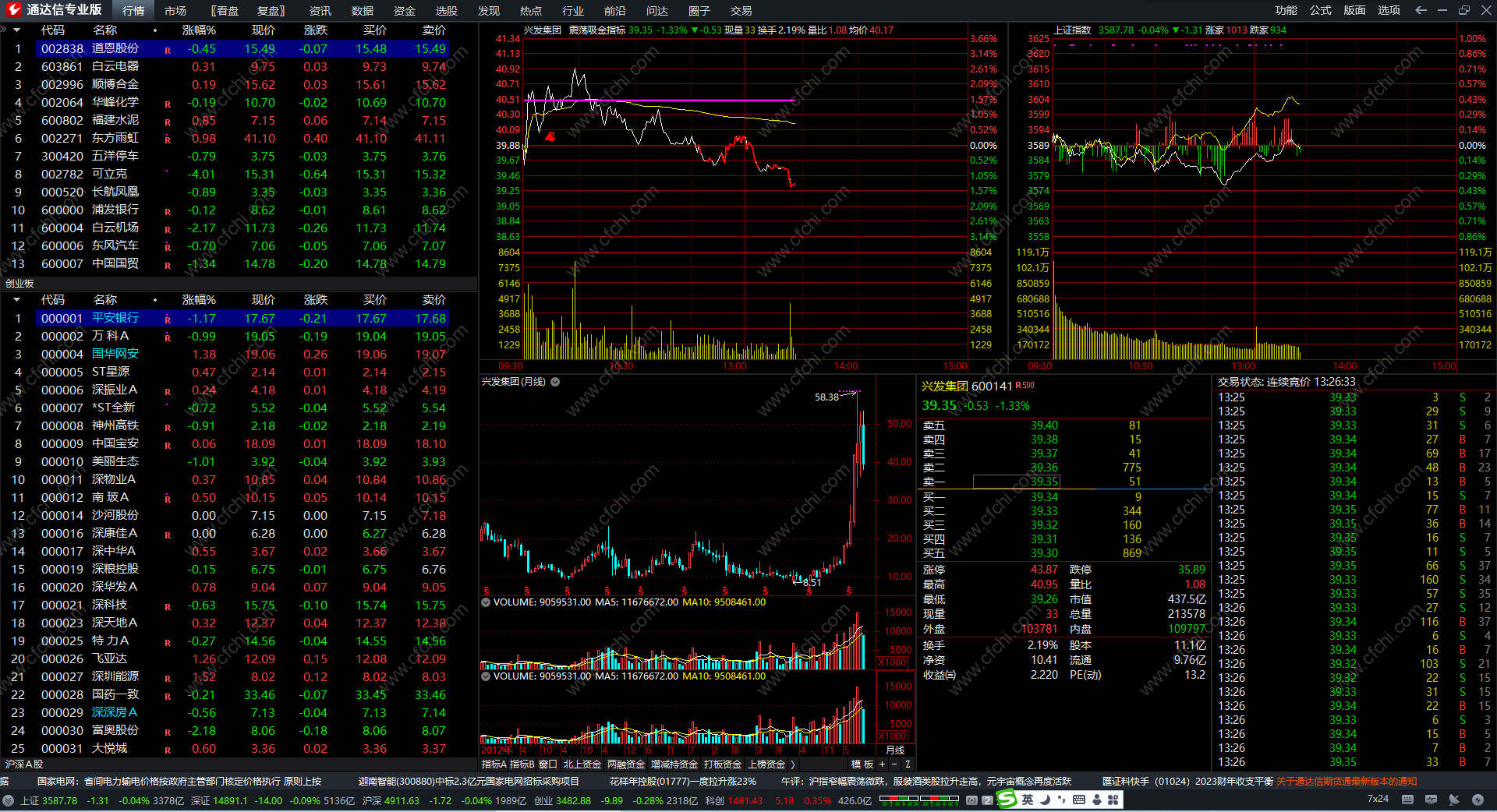This screenshot has height=812, width=1497.
Task: Click the back arrow in title bar
Action: point(1421,10)
